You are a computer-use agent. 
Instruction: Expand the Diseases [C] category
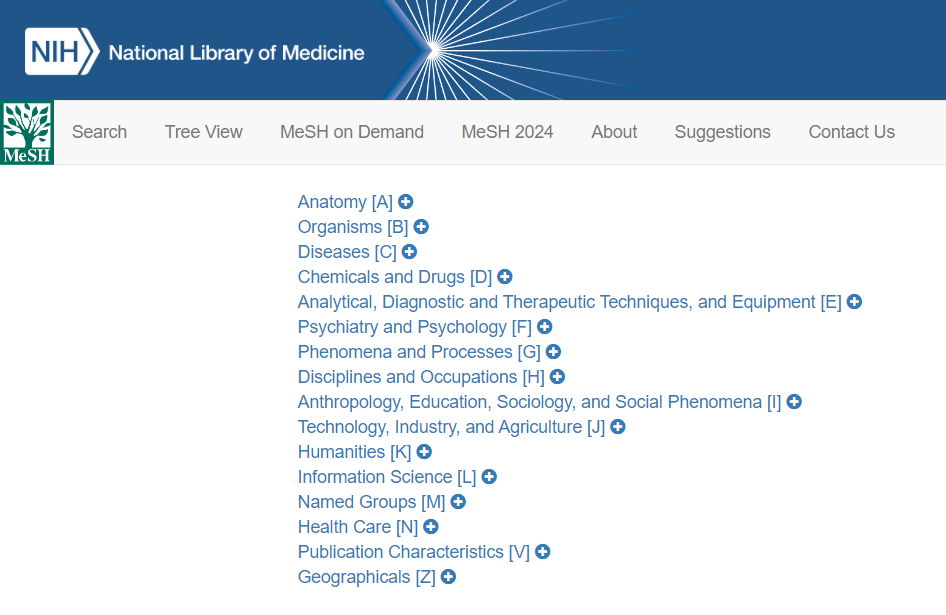tap(409, 251)
